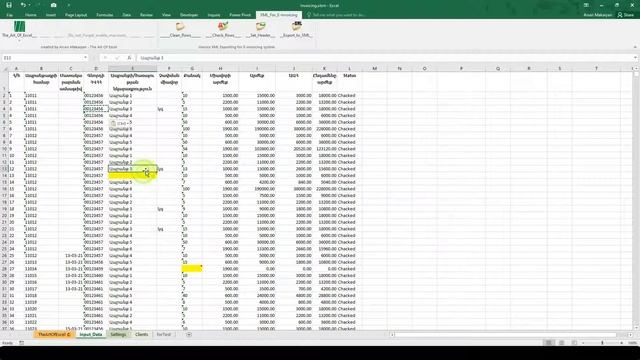Click The_Art_Of_Excel logo button

(x=19, y=27)
